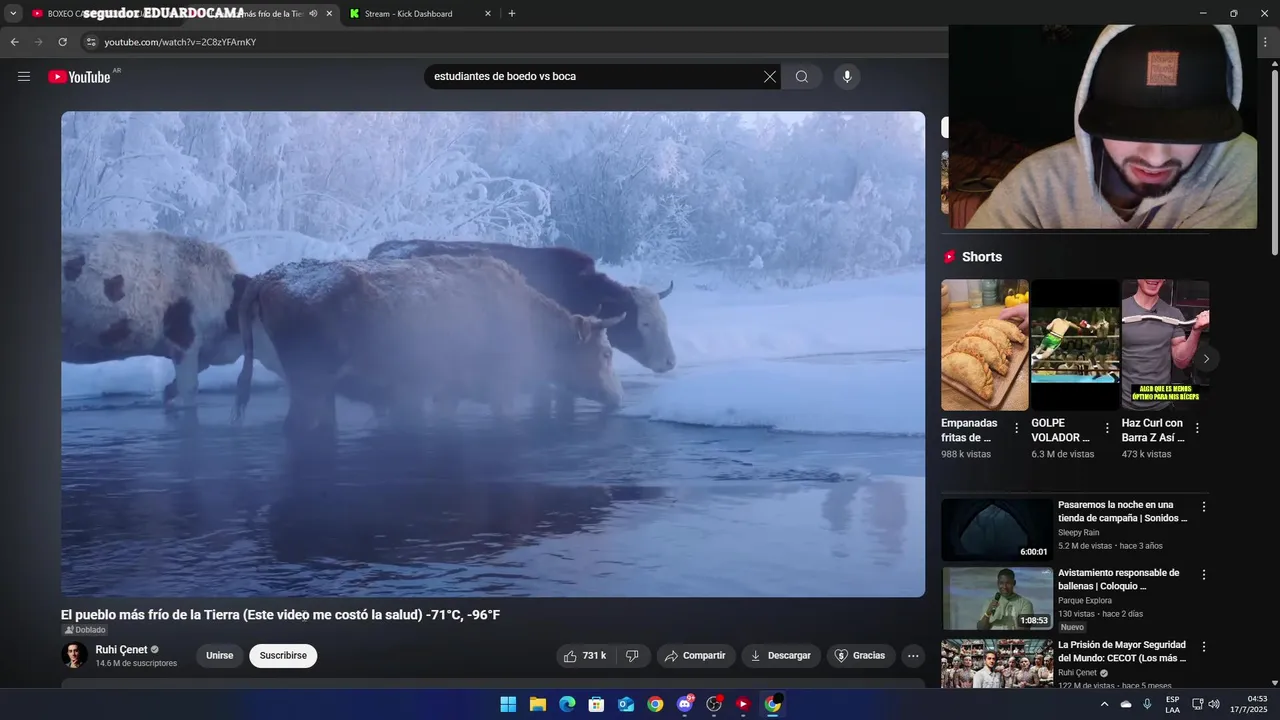Click the video player frame

click(493, 354)
